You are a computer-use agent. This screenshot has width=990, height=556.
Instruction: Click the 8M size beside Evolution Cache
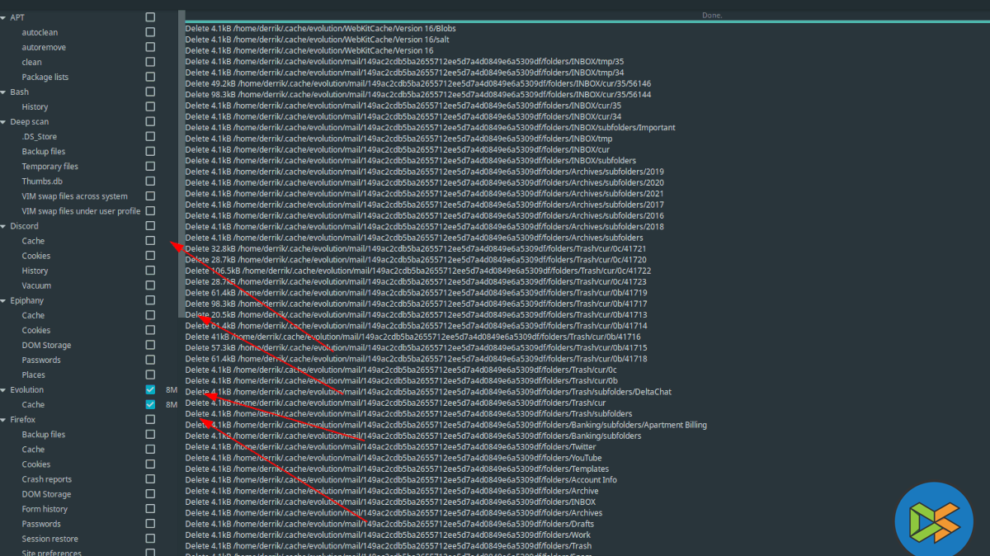171,405
